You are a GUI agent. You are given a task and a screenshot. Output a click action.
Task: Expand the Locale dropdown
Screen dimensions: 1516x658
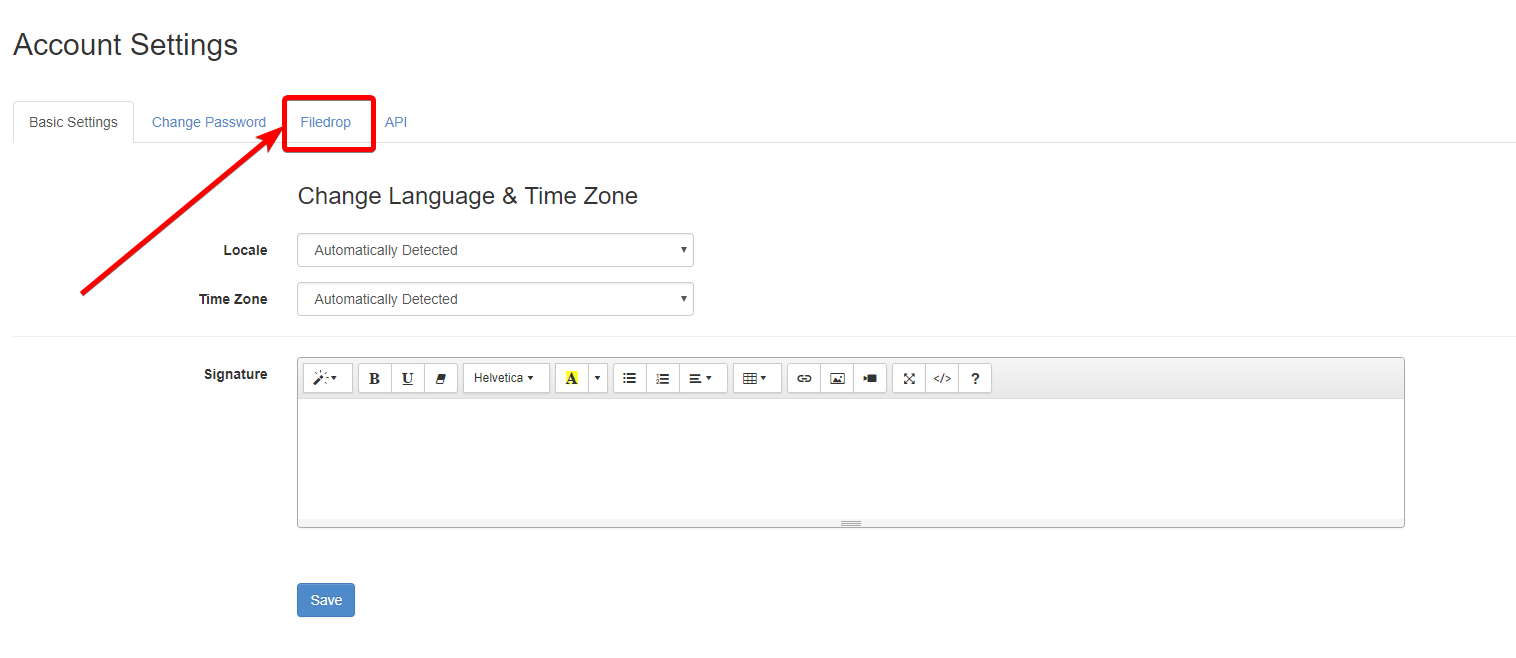point(495,250)
